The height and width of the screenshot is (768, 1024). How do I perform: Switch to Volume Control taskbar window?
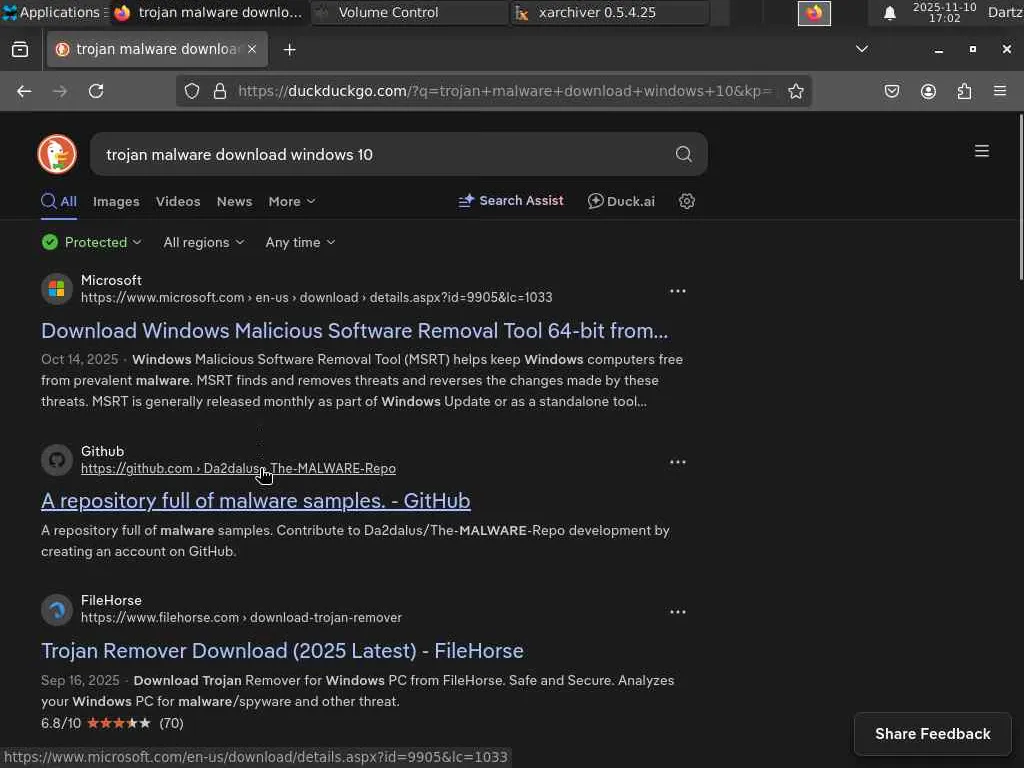click(409, 12)
